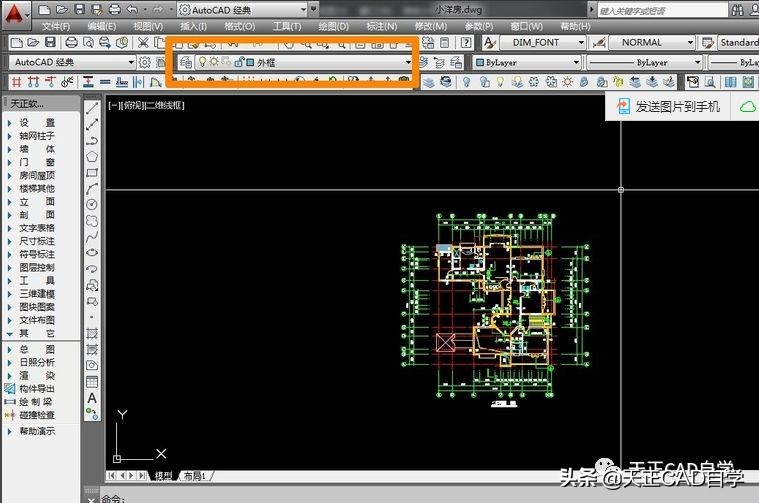Select the Spline tool

[92, 237]
